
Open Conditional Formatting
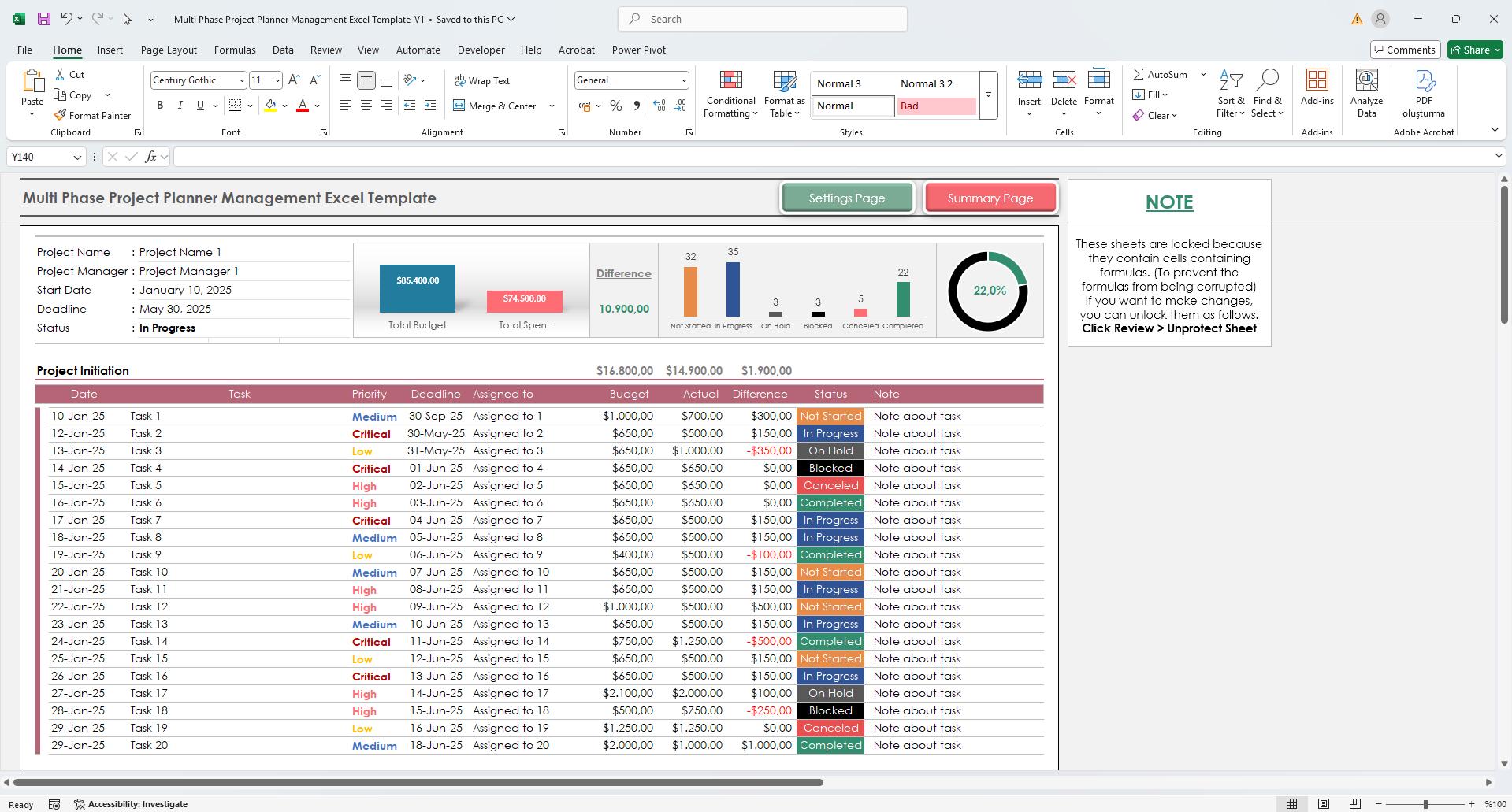(x=730, y=95)
